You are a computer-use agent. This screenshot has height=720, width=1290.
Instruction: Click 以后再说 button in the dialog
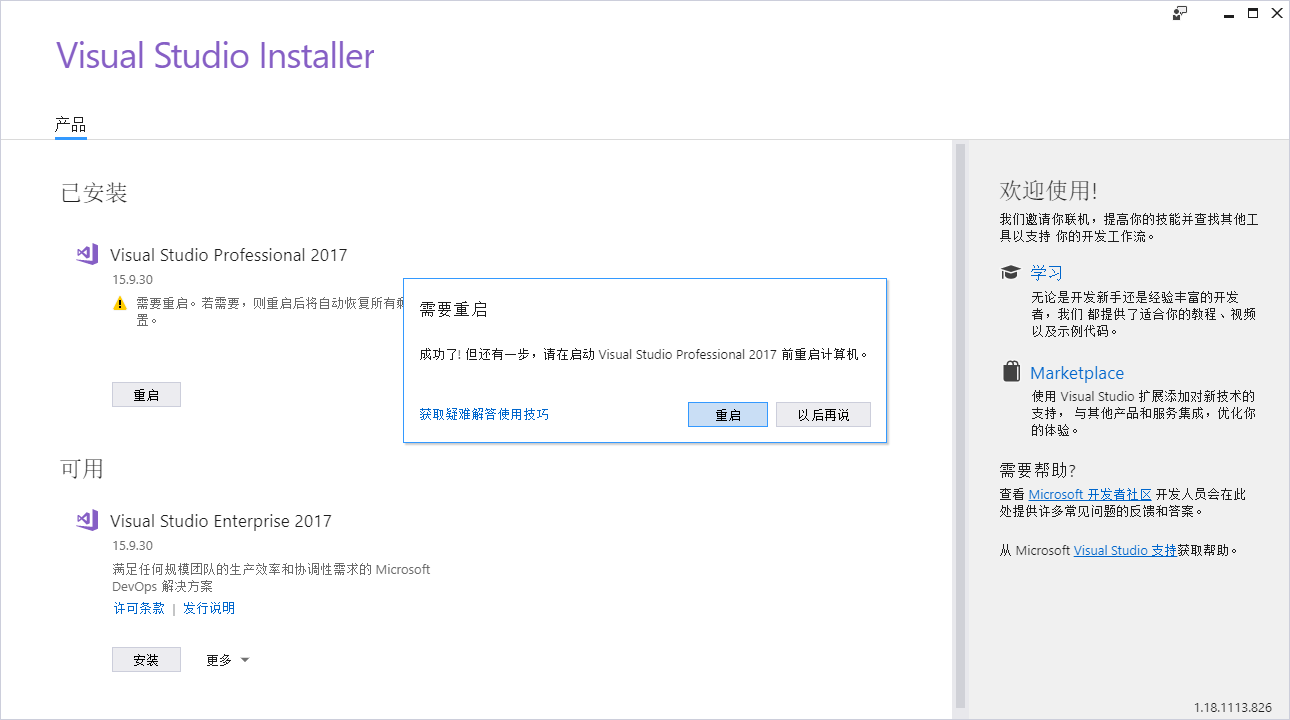(823, 415)
